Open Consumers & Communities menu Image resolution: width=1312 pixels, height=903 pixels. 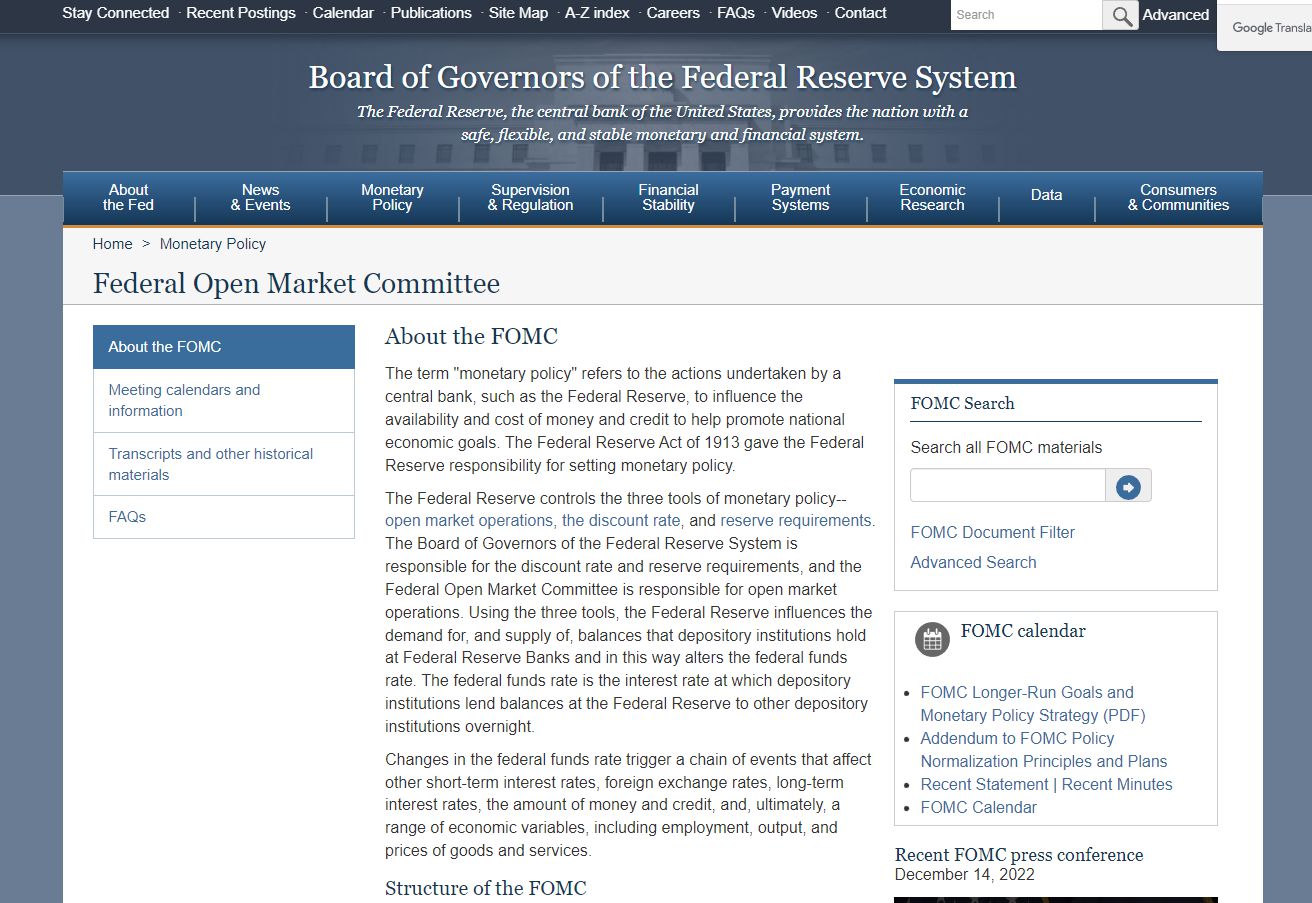click(1178, 197)
